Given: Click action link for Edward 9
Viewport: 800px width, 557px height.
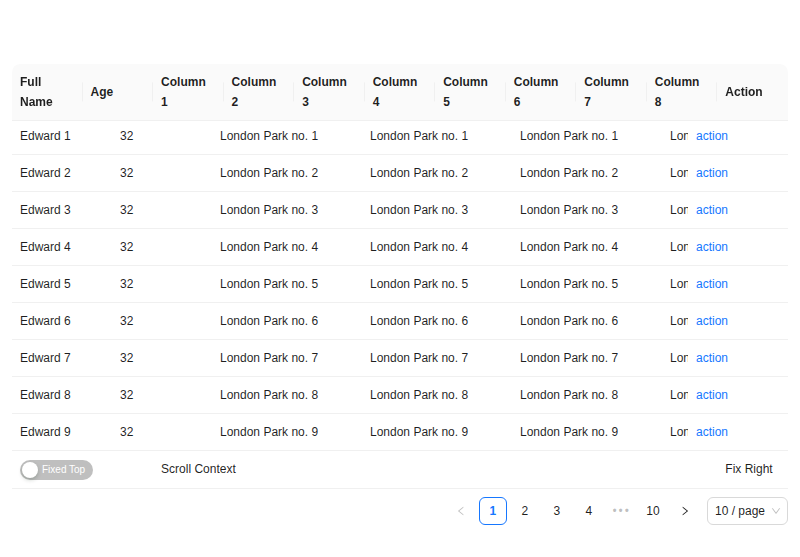Looking at the screenshot, I should tap(712, 432).
